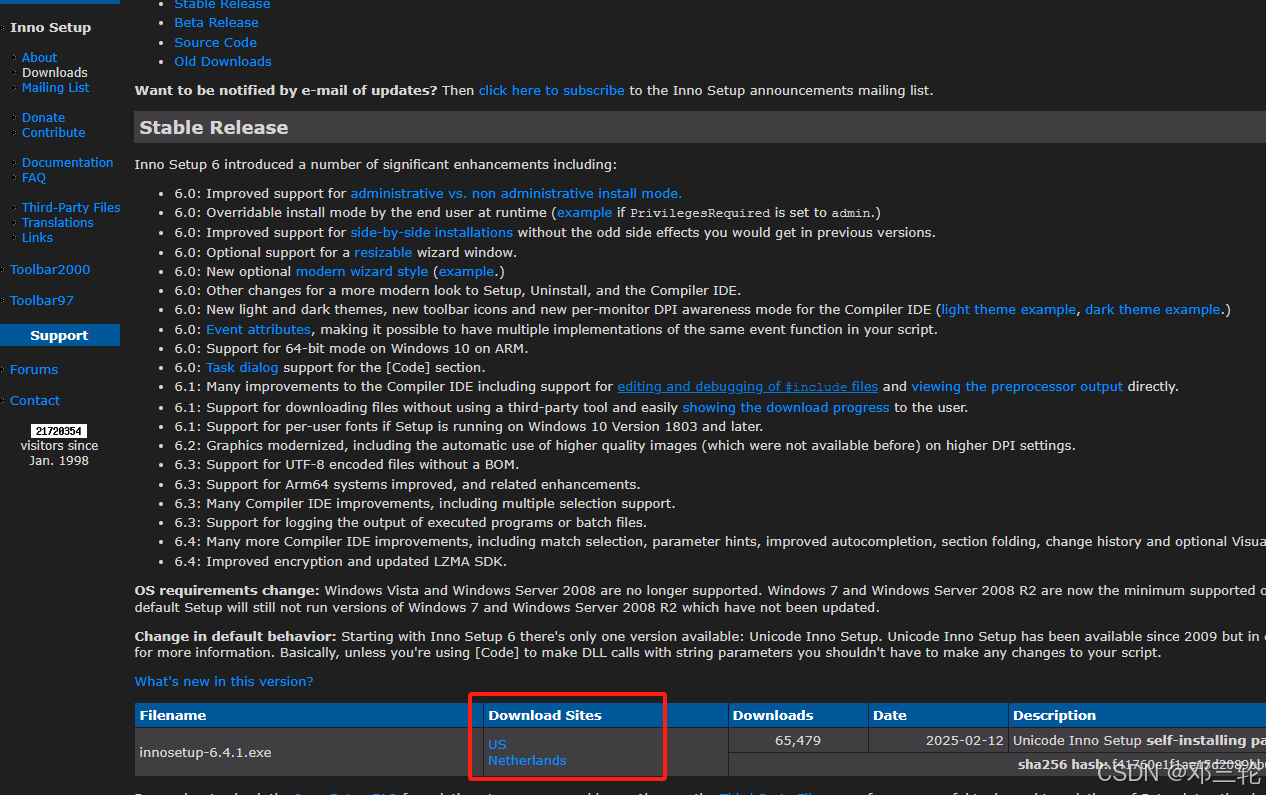
Task: Go to the Donate page
Action: coord(43,117)
